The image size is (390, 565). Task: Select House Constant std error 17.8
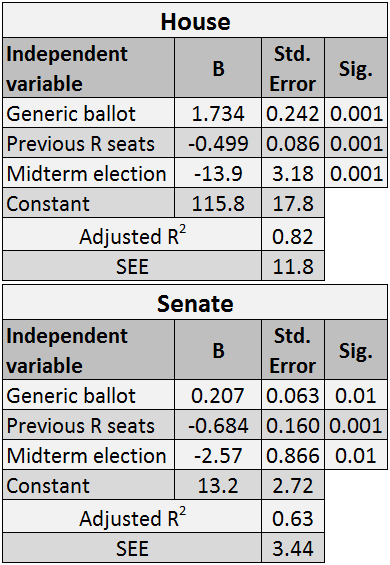293,203
